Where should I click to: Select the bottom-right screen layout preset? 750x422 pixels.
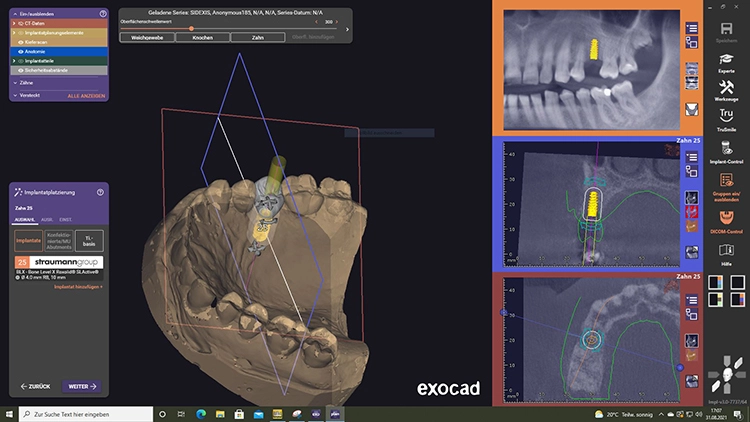738,300
